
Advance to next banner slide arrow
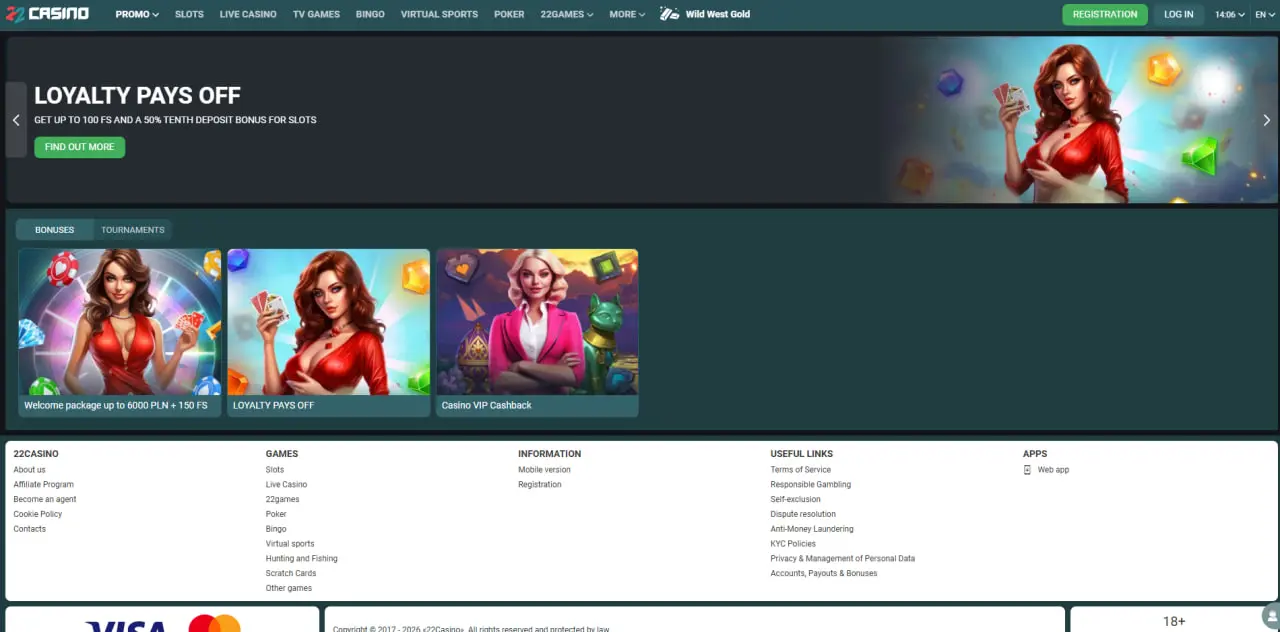tap(1267, 120)
